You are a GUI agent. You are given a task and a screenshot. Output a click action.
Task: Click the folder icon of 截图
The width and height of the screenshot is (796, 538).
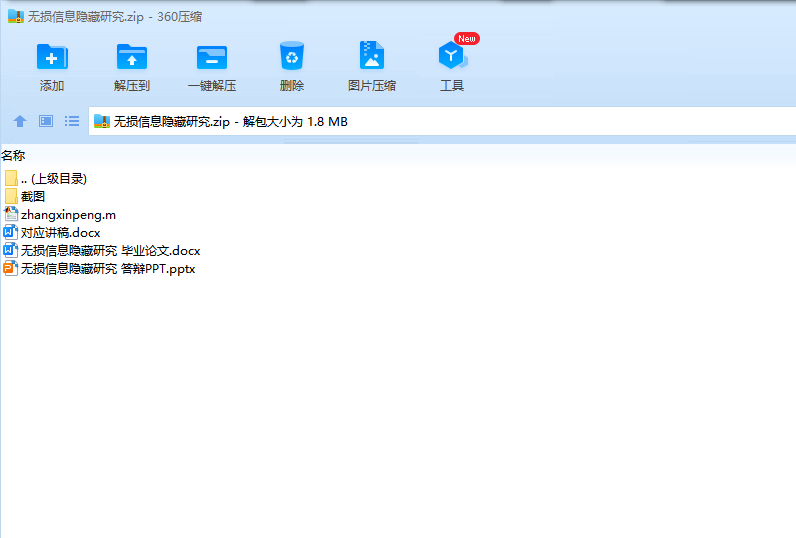(11, 196)
